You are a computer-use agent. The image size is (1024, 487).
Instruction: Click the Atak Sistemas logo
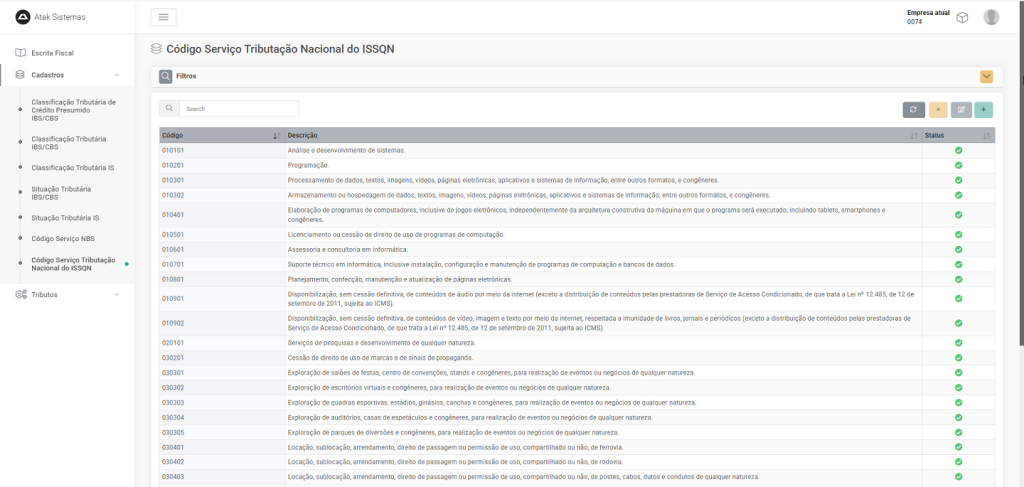click(x=23, y=17)
